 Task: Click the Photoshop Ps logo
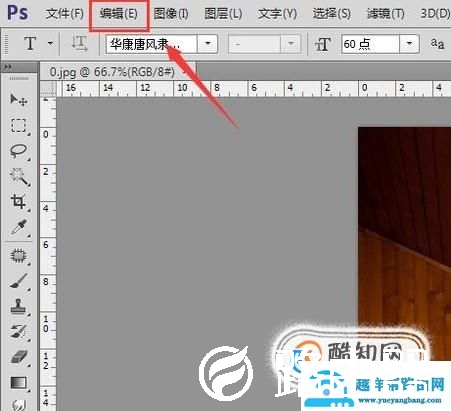(18, 13)
